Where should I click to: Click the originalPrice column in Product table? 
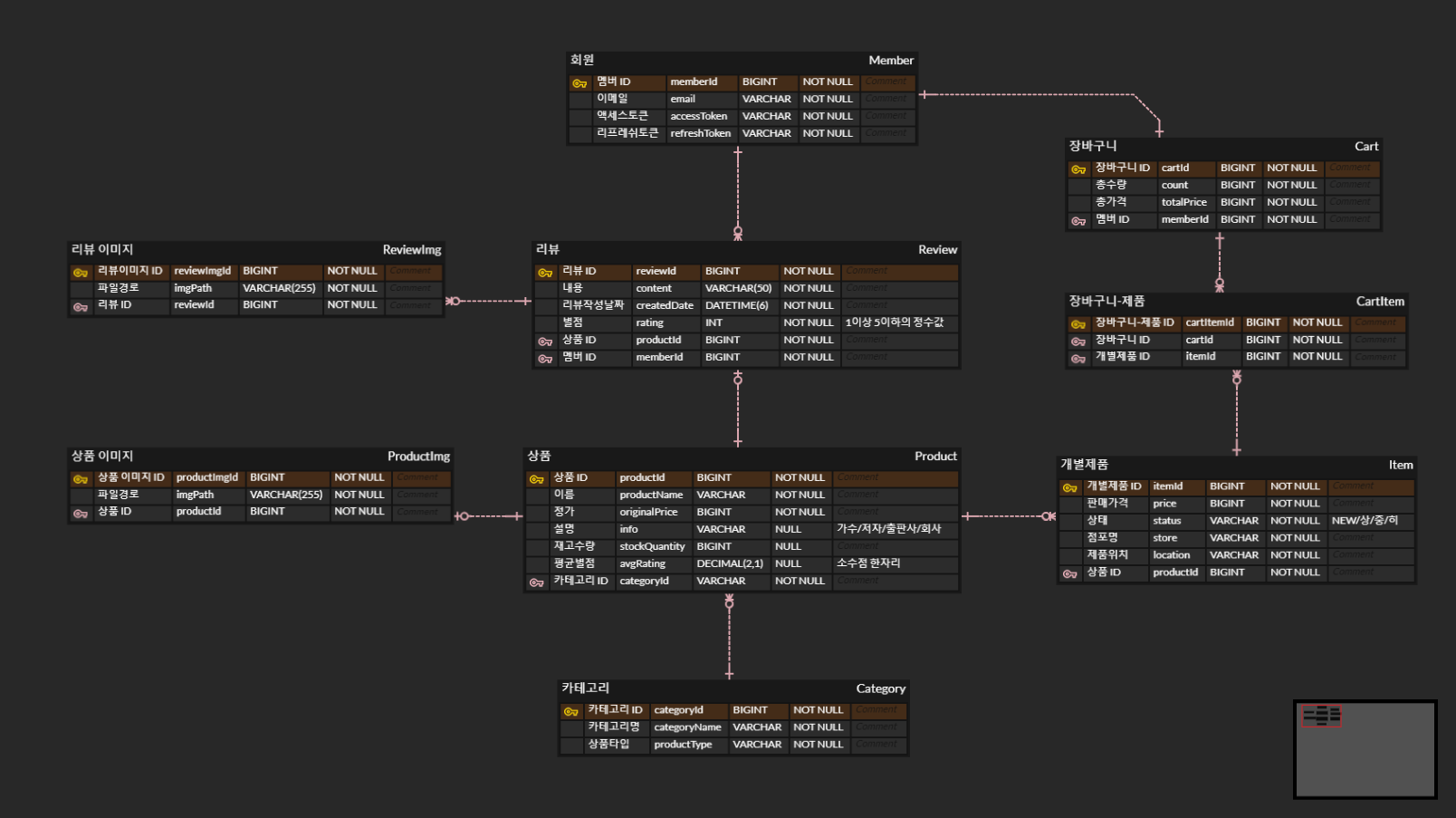[648, 513]
